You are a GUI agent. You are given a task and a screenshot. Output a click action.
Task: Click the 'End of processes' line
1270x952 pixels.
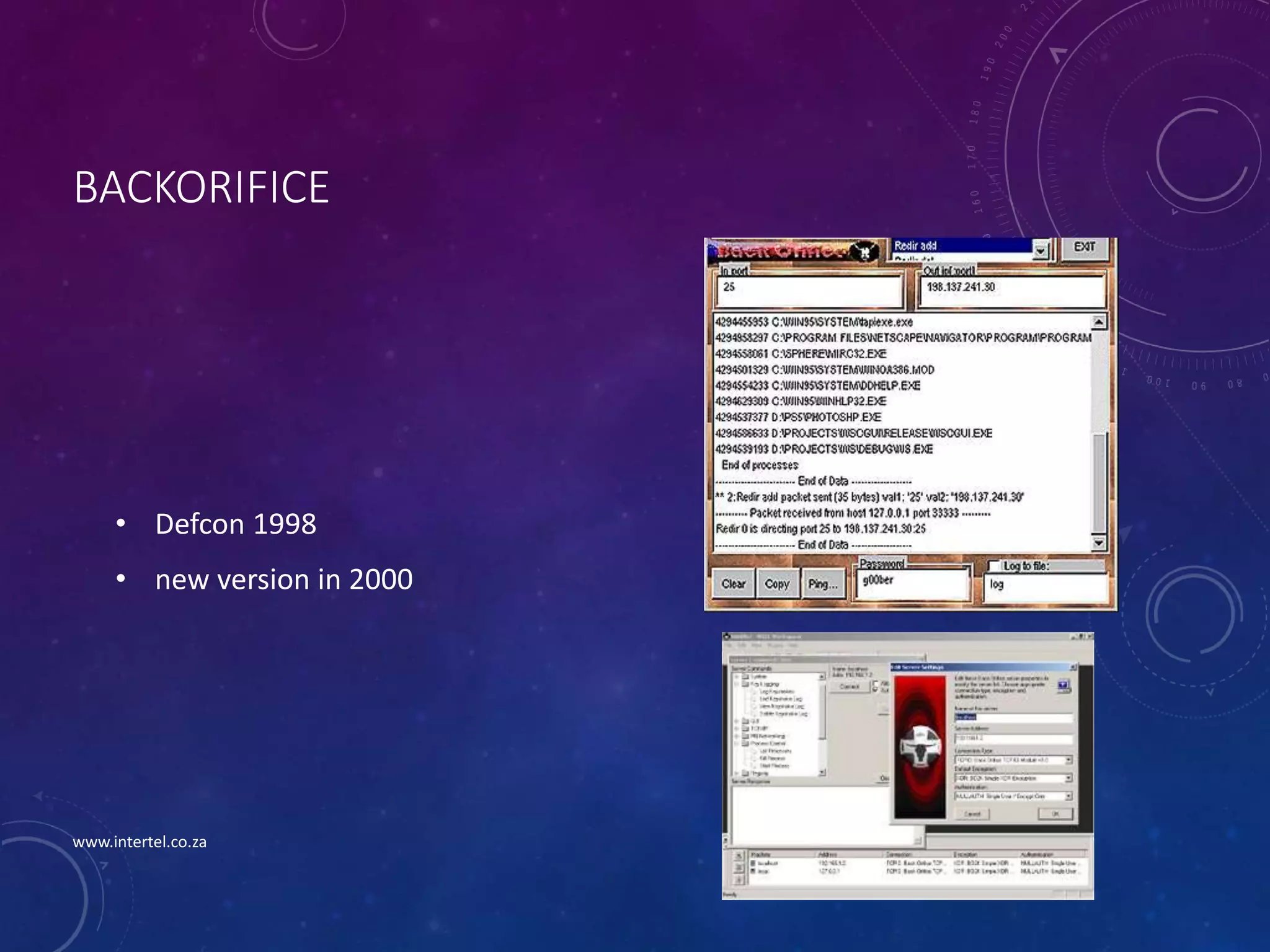pyautogui.click(x=760, y=465)
